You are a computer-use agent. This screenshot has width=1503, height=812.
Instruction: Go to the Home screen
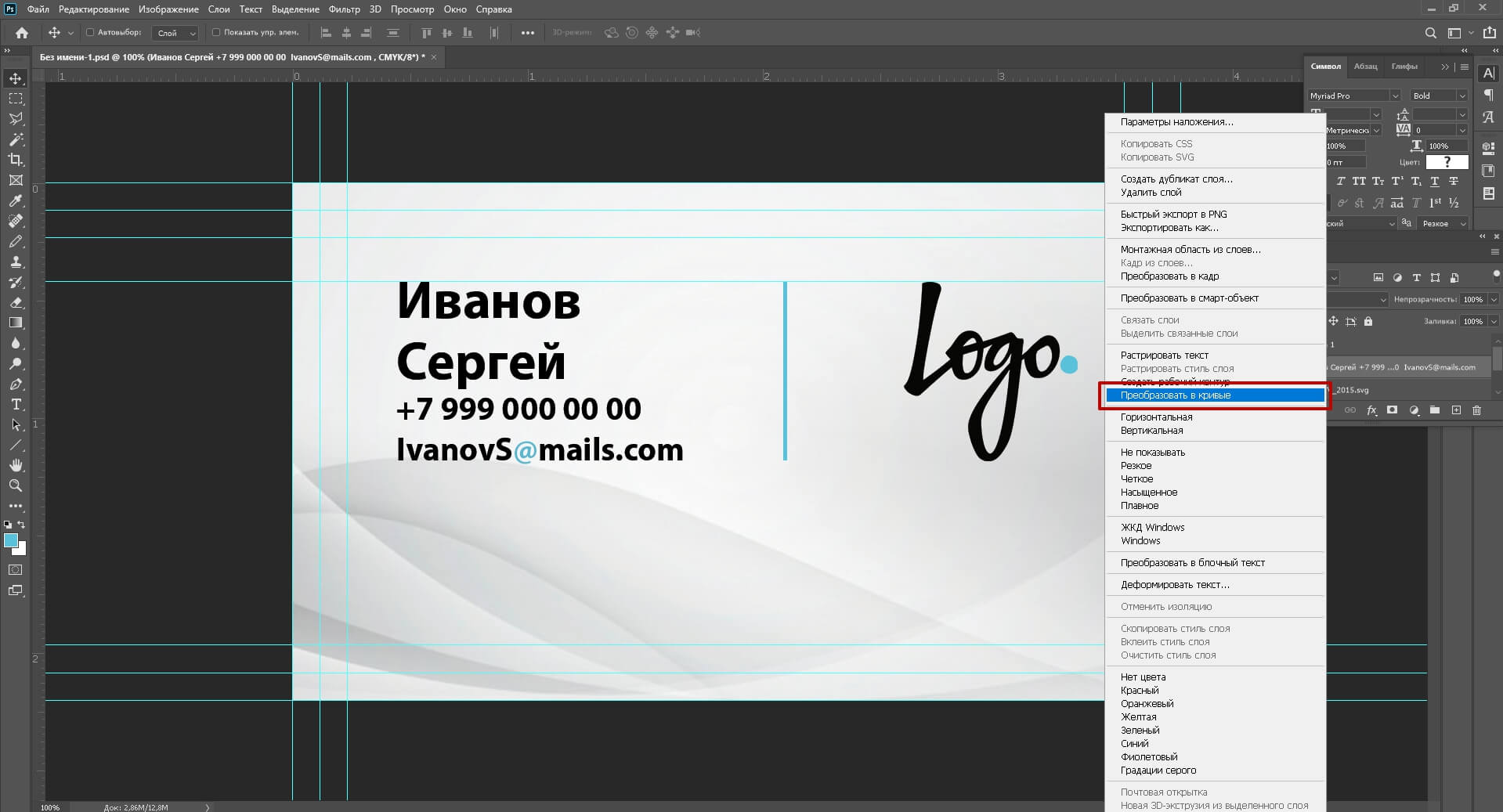pyautogui.click(x=22, y=33)
